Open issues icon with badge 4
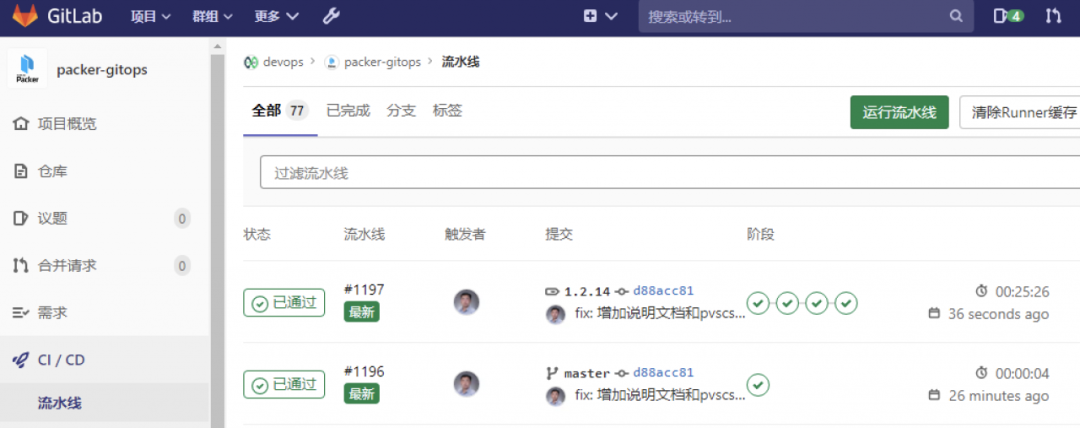Viewport: 1080px width, 428px height. coord(1008,17)
